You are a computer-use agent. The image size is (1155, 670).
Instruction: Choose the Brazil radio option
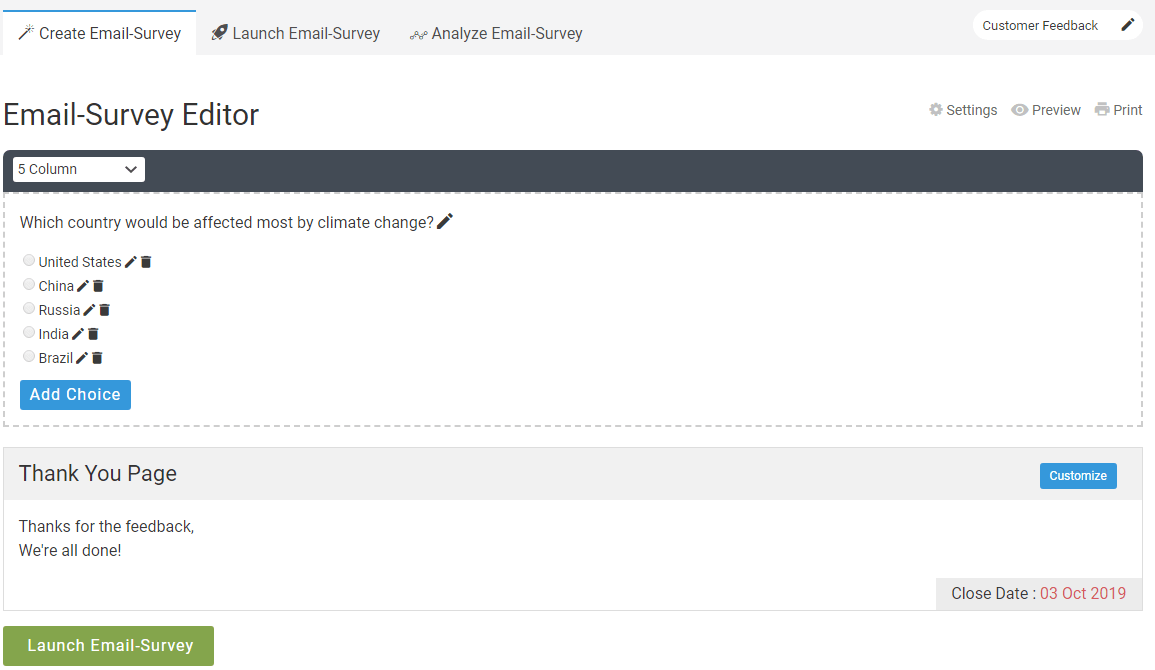(29, 357)
